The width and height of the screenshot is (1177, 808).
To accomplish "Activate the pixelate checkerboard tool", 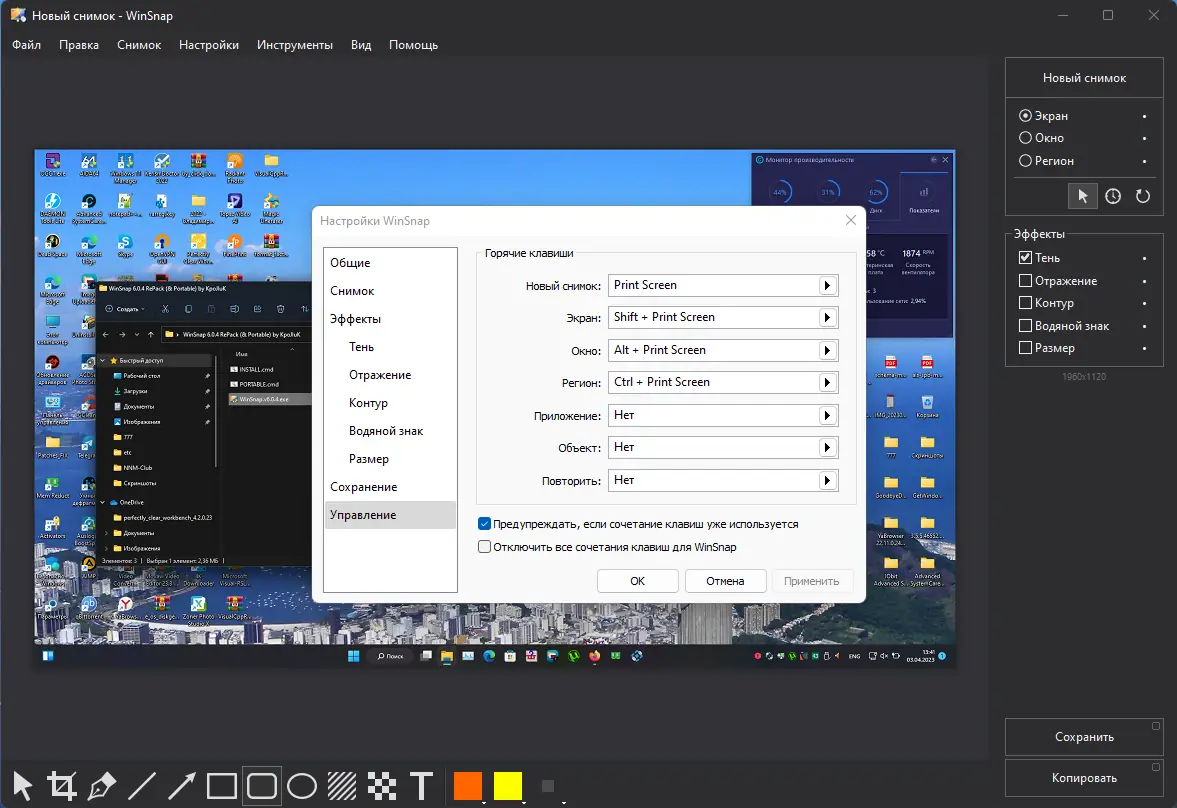I will (x=381, y=786).
